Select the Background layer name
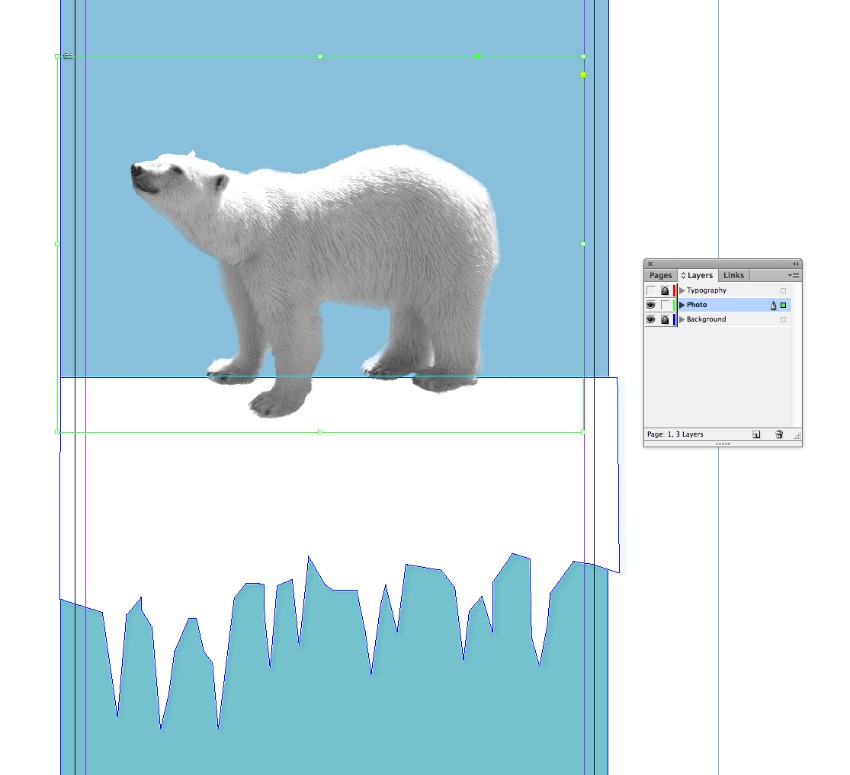Viewport: 850px width, 775px height. pyautogui.click(x=706, y=319)
